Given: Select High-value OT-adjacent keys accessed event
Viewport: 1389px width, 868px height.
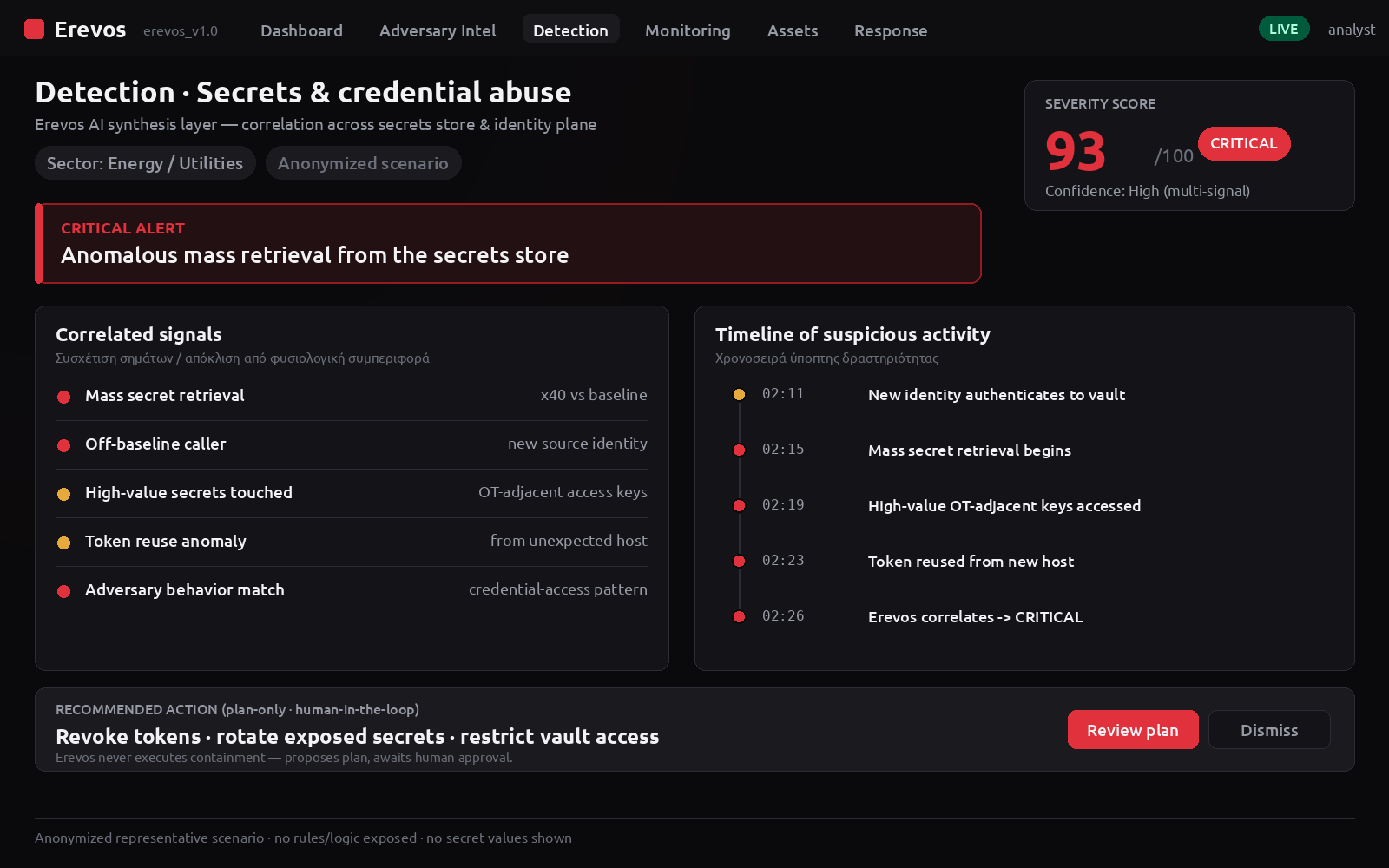Looking at the screenshot, I should pyautogui.click(x=1004, y=506).
